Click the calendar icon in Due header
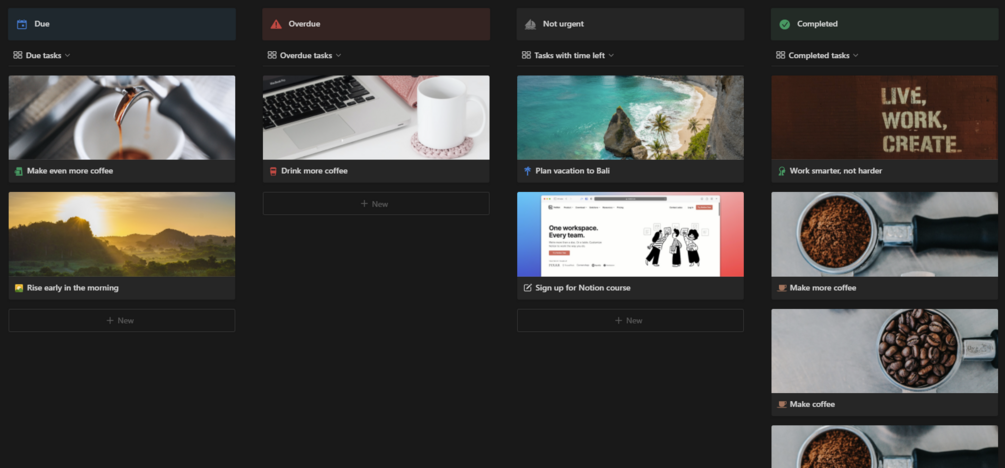 22,24
